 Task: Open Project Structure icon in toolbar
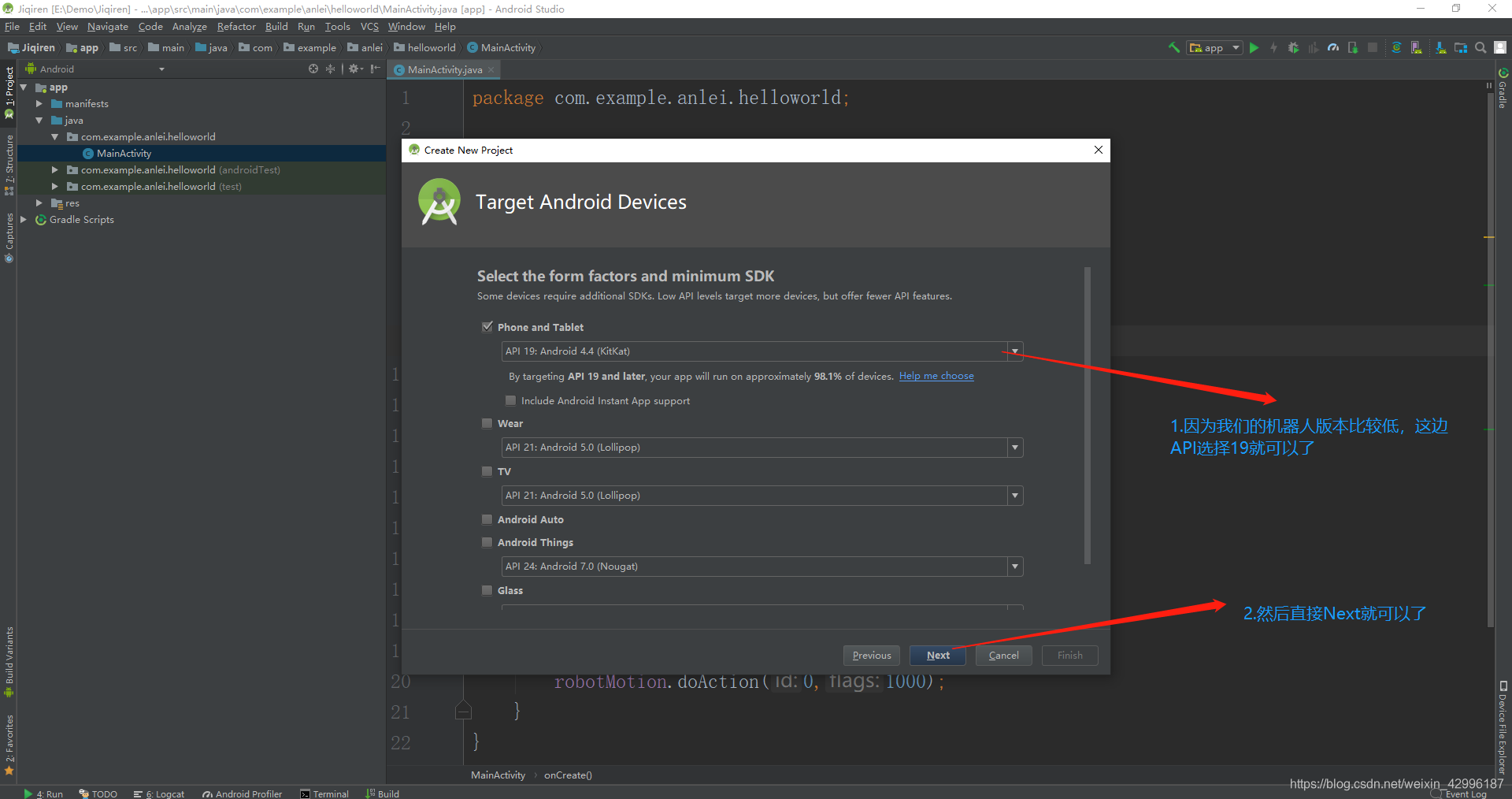click(x=1461, y=47)
